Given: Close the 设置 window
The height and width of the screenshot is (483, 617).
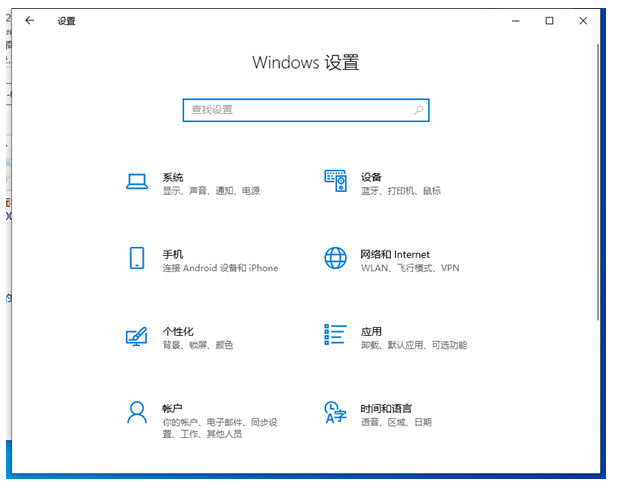Looking at the screenshot, I should [x=583, y=21].
